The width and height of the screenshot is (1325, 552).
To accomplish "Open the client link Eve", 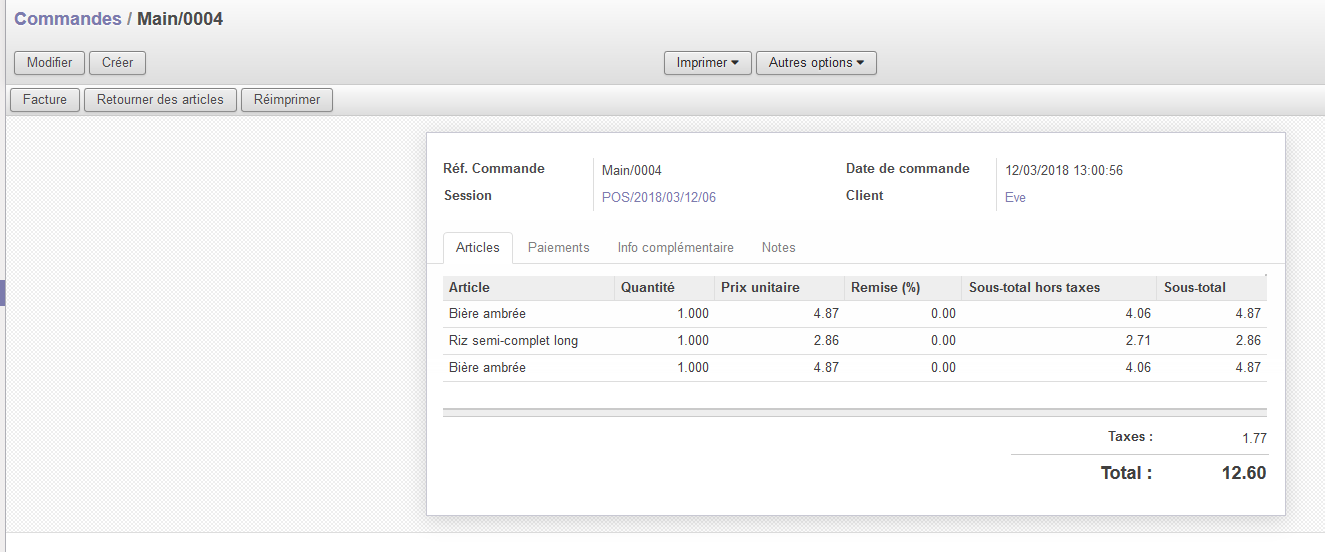I will tap(1015, 197).
